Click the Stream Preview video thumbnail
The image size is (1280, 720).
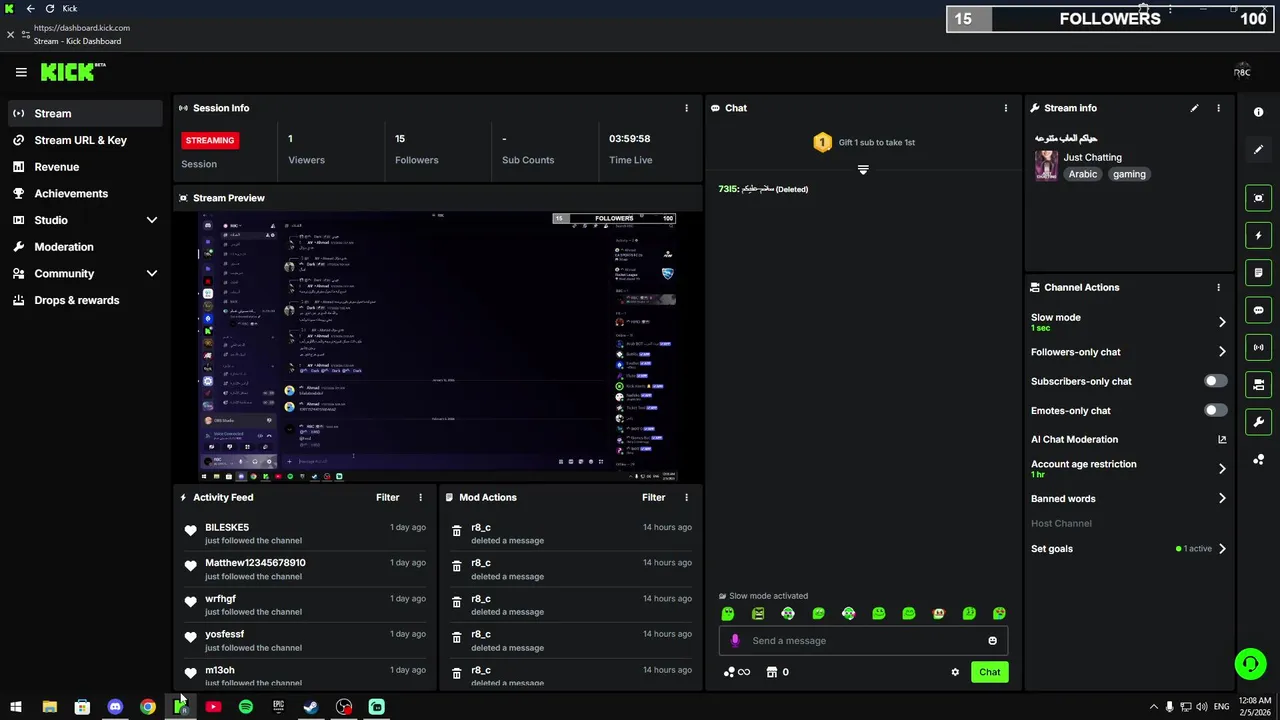pyautogui.click(x=438, y=346)
